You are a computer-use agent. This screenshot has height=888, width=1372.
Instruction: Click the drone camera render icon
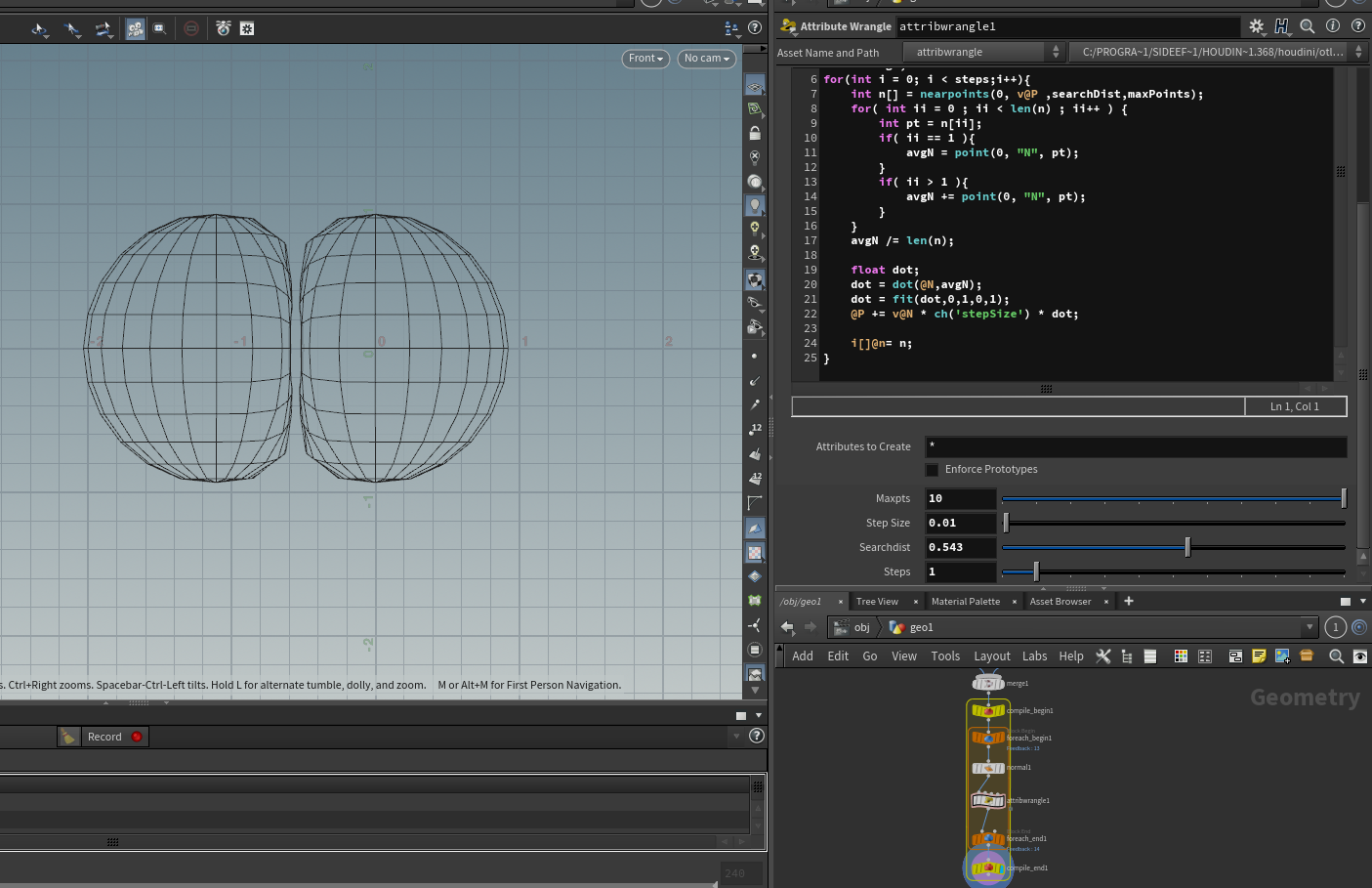223,28
